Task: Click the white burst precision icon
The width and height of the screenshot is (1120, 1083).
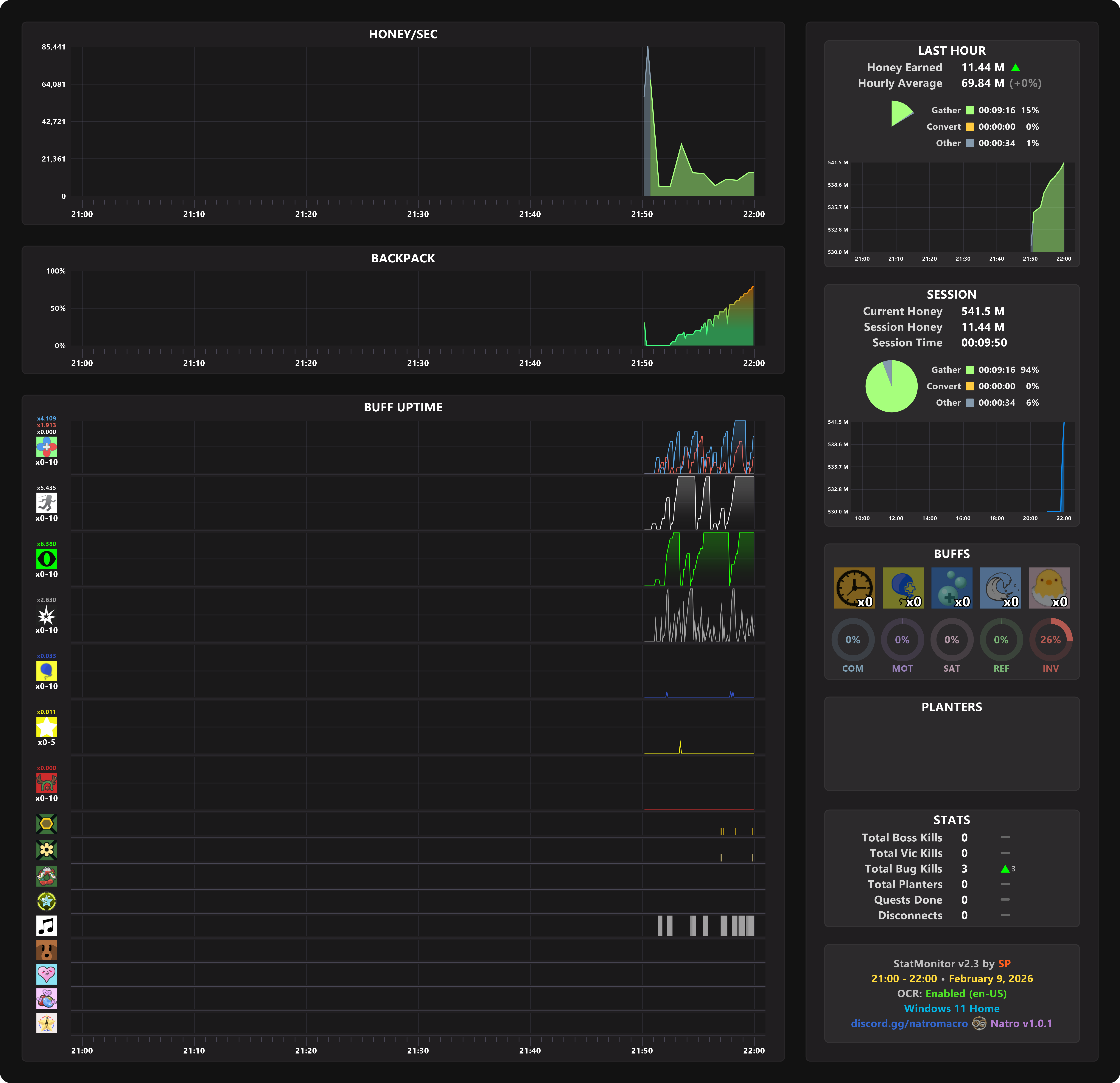Action: pyautogui.click(x=46, y=615)
